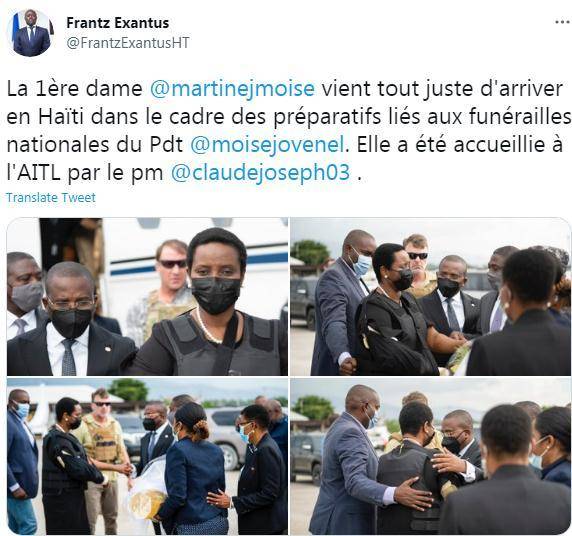The width and height of the screenshot is (572, 536).
Task: Click Translate Tweet
Action: pos(51,197)
